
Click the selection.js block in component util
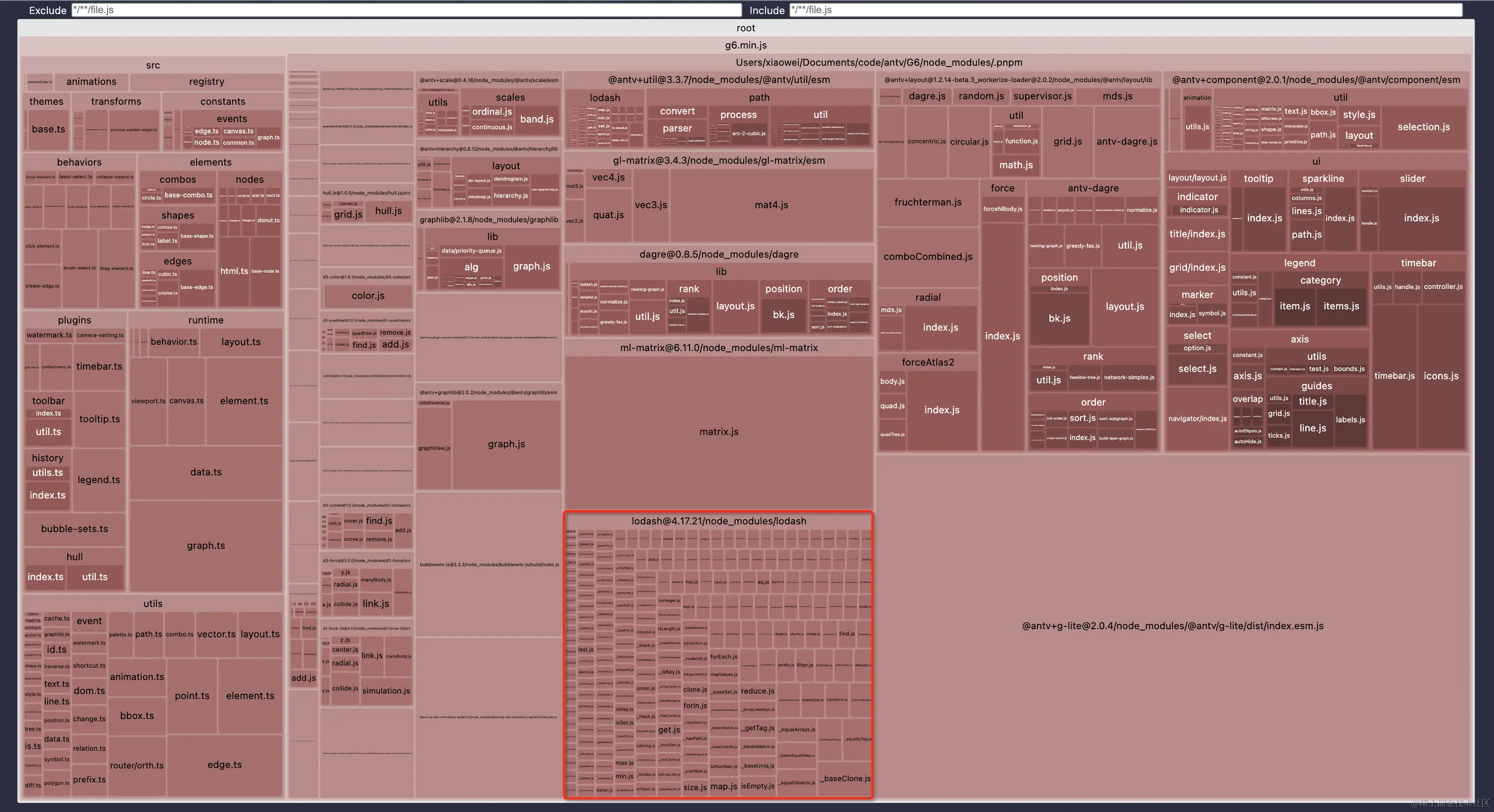(x=1423, y=126)
